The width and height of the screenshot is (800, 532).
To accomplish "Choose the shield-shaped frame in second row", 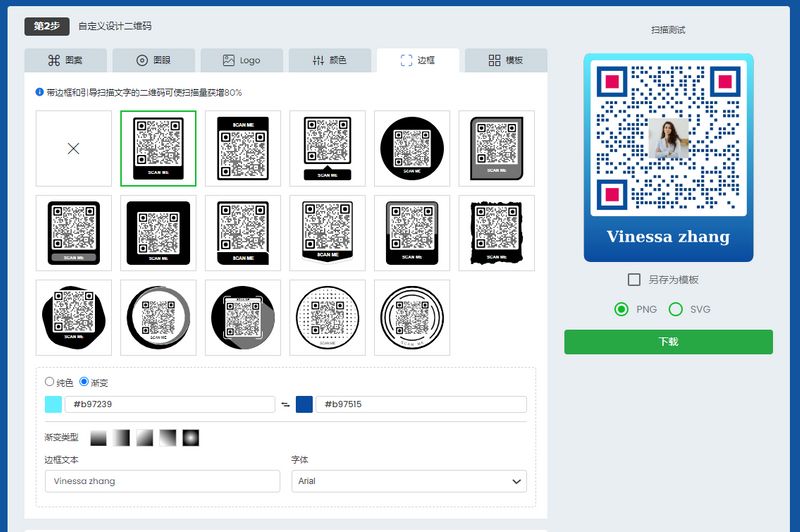I will click(328, 233).
